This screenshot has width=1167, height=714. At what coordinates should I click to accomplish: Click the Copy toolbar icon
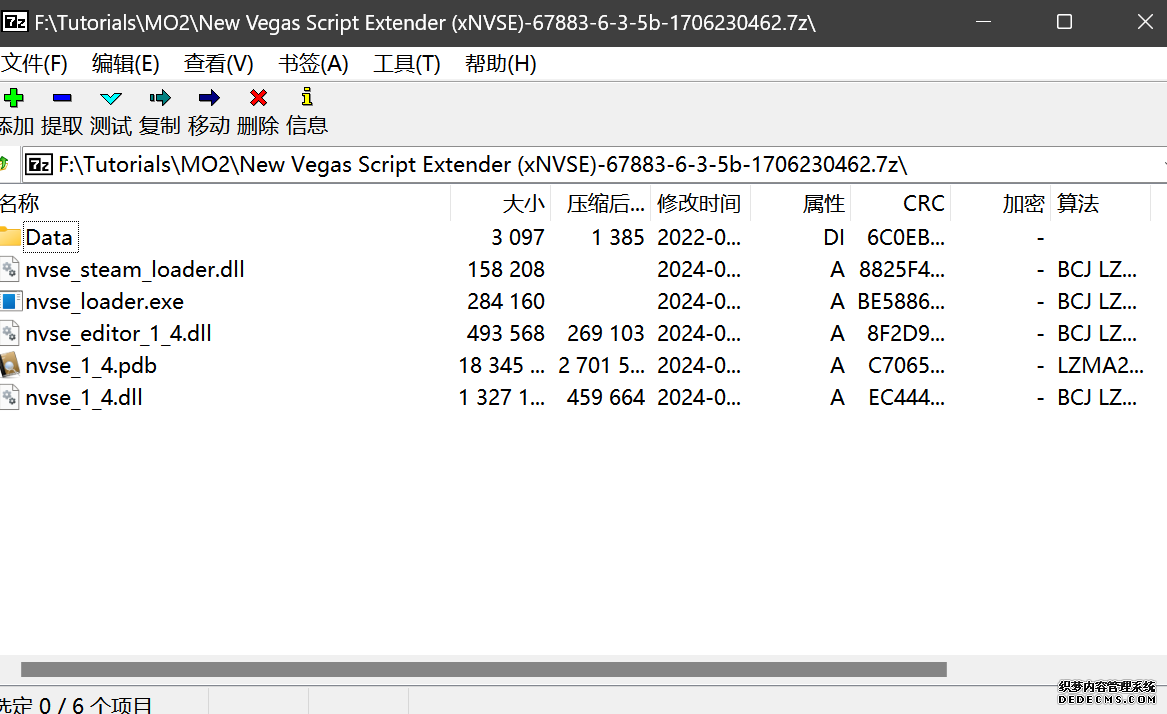coord(160,98)
